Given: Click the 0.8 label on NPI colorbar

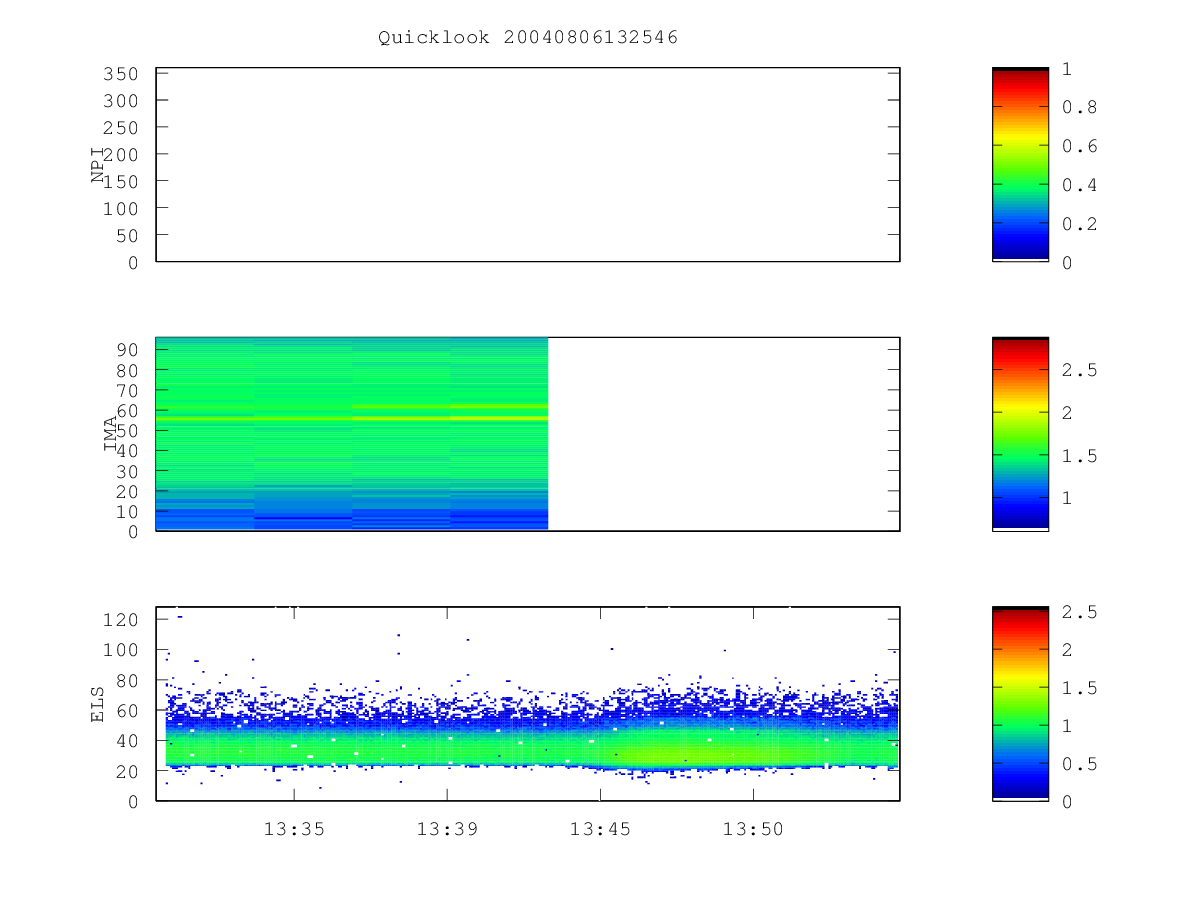Looking at the screenshot, I should [1078, 107].
